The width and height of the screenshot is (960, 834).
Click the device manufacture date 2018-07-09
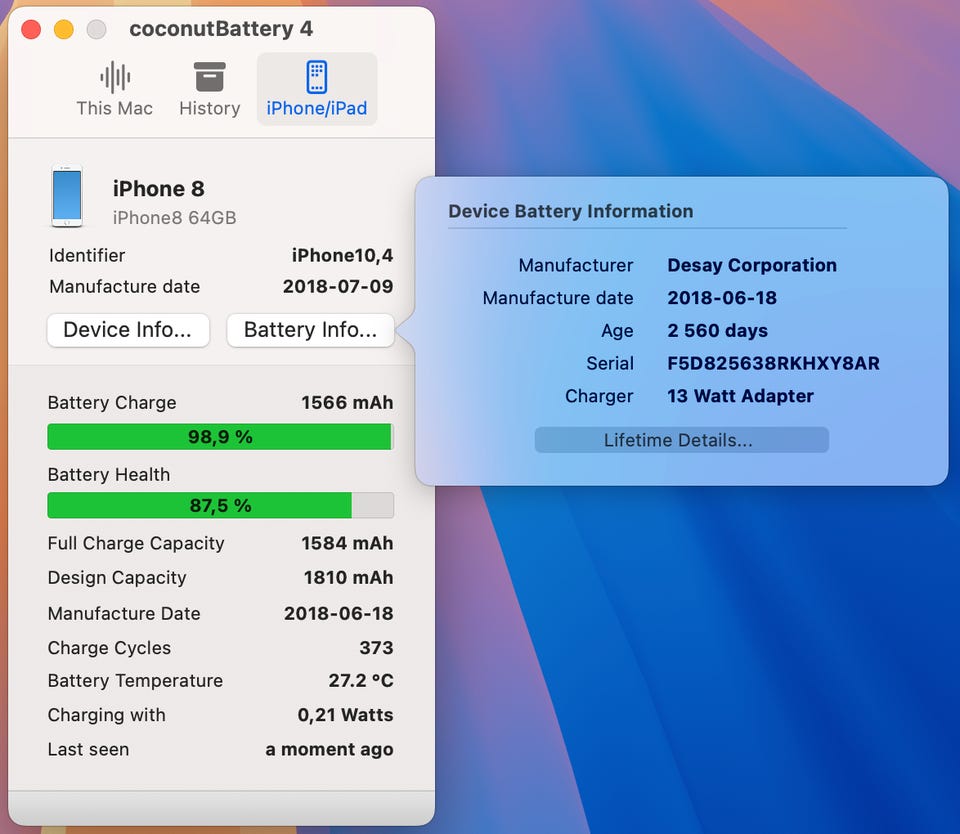click(x=338, y=287)
